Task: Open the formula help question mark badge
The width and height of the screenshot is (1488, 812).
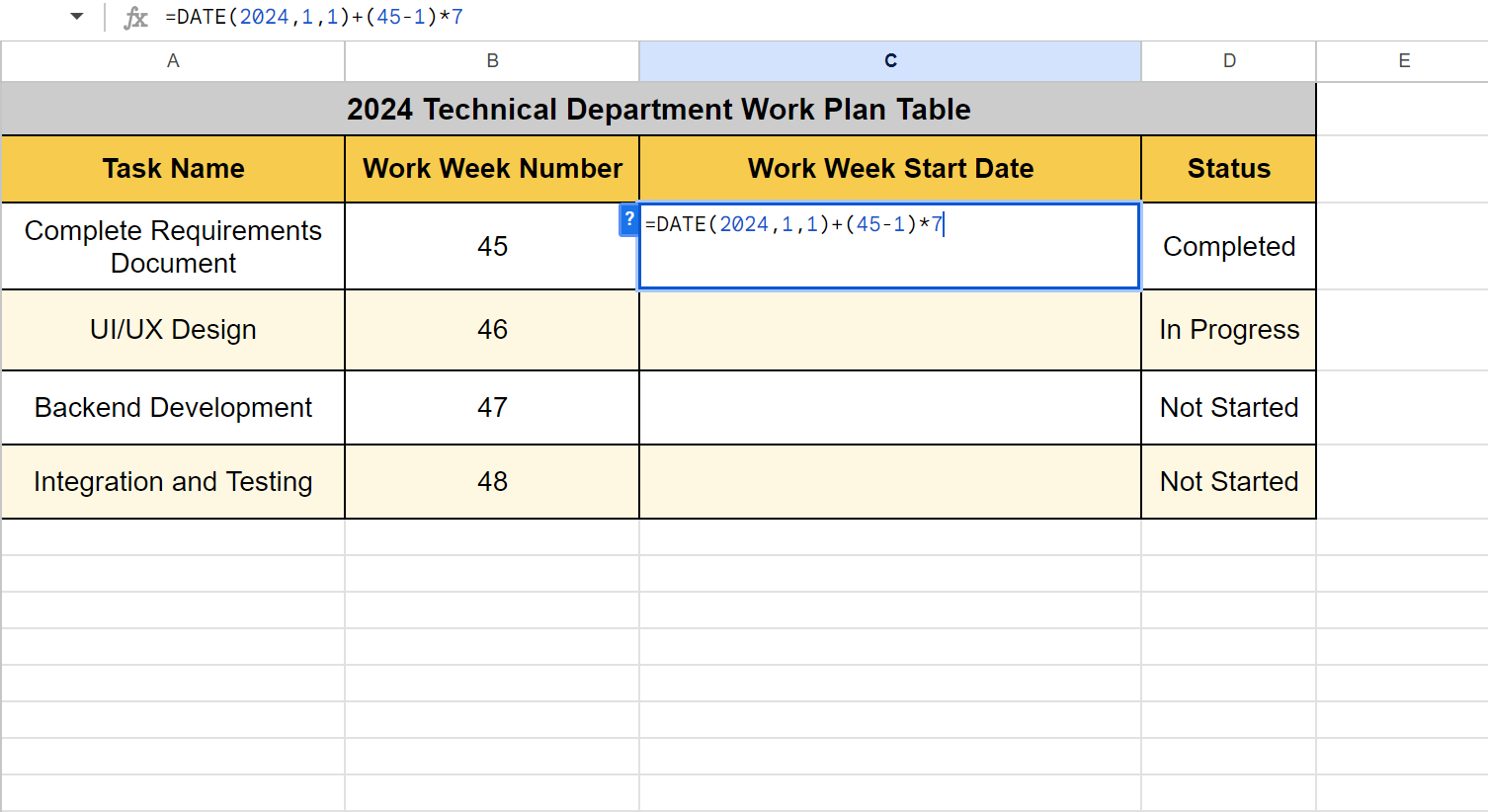Action: (628, 220)
